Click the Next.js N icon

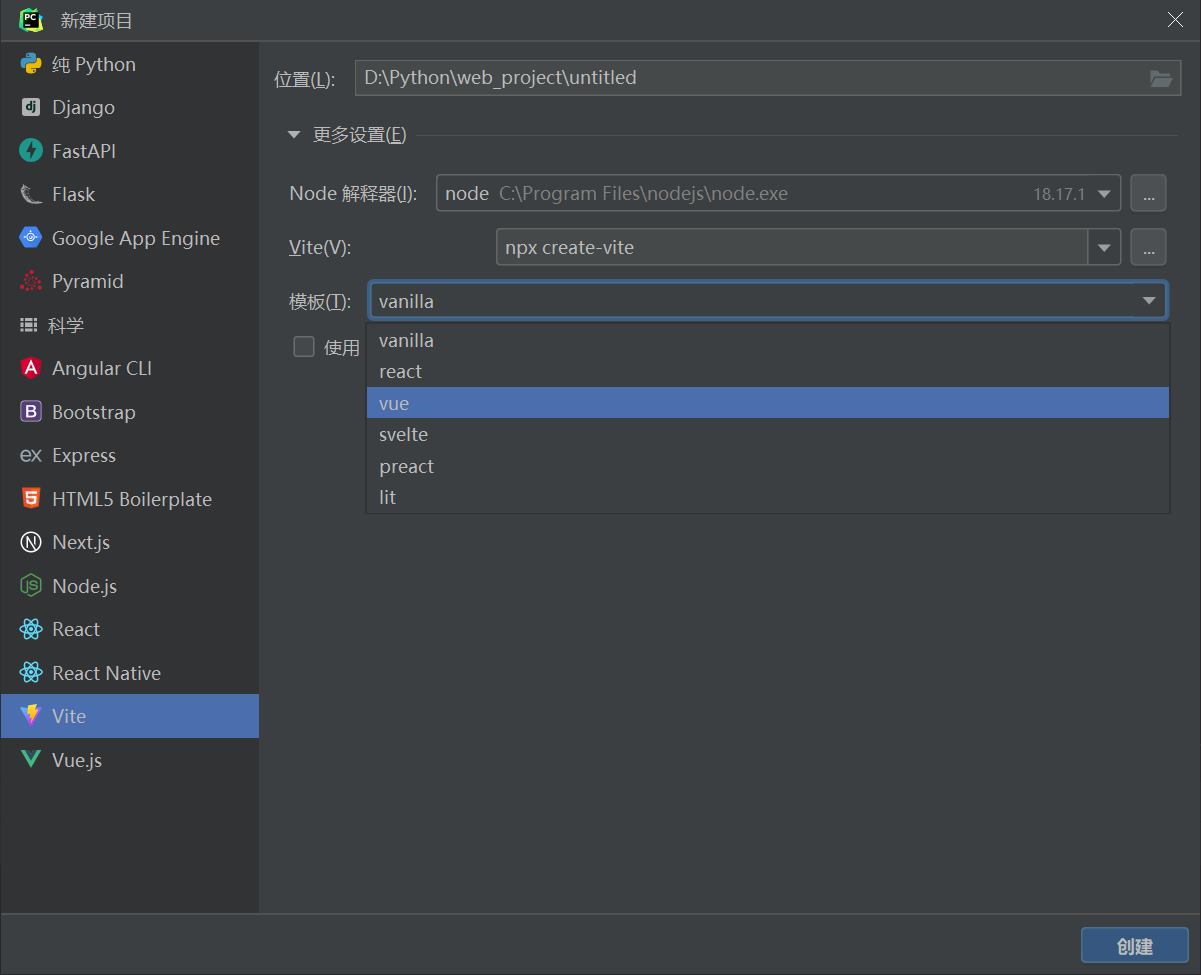coord(31,542)
